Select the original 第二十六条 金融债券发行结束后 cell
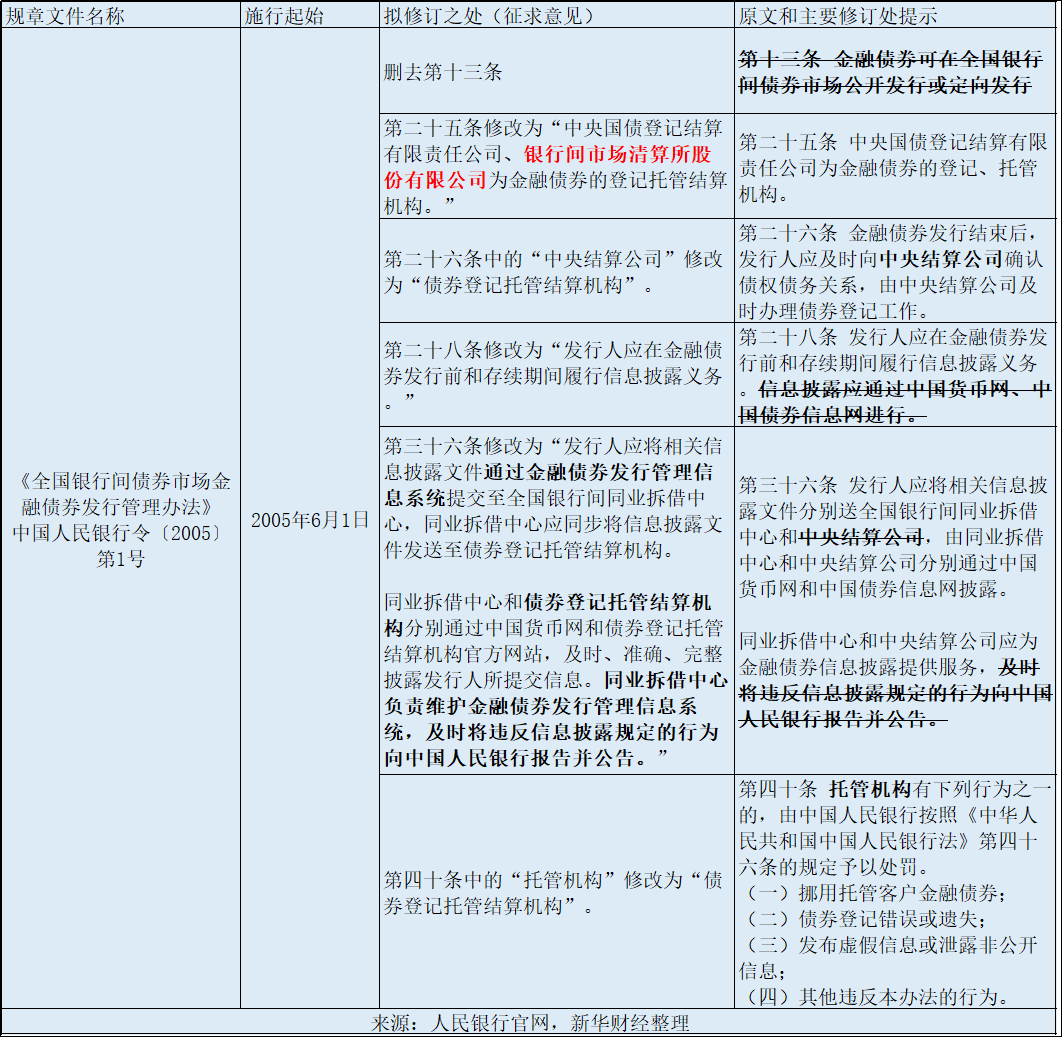This screenshot has width=1063, height=1038. pos(895,272)
